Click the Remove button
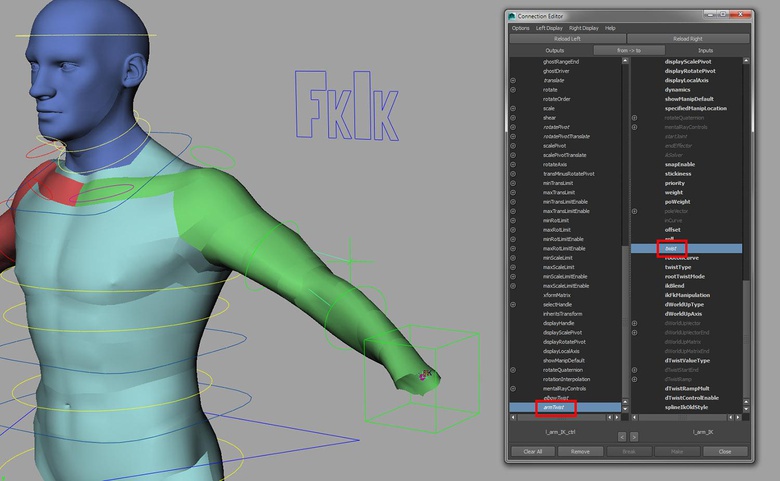The height and width of the screenshot is (481, 780). pos(580,451)
